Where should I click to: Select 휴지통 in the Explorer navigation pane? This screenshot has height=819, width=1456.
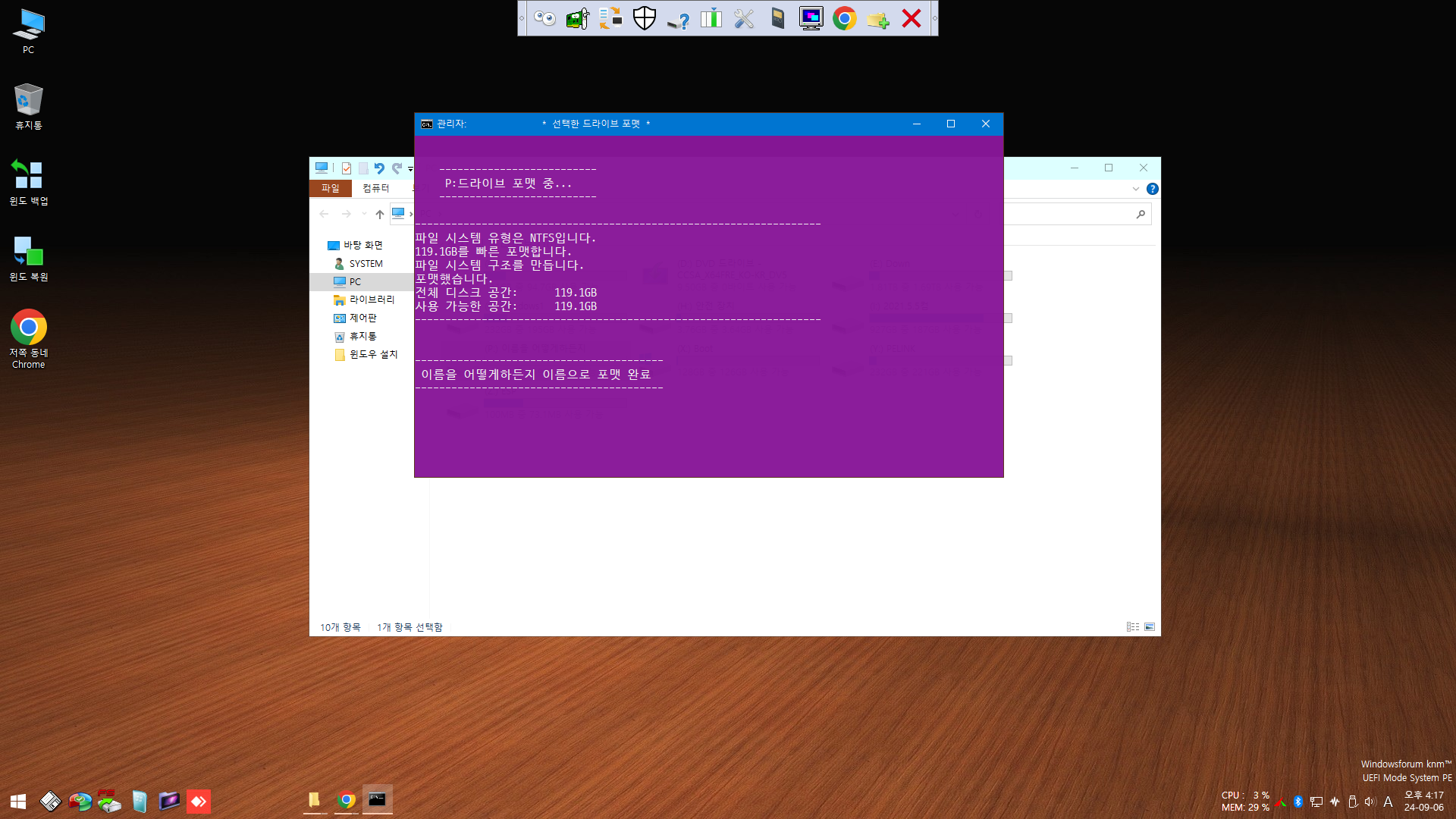pyautogui.click(x=356, y=336)
